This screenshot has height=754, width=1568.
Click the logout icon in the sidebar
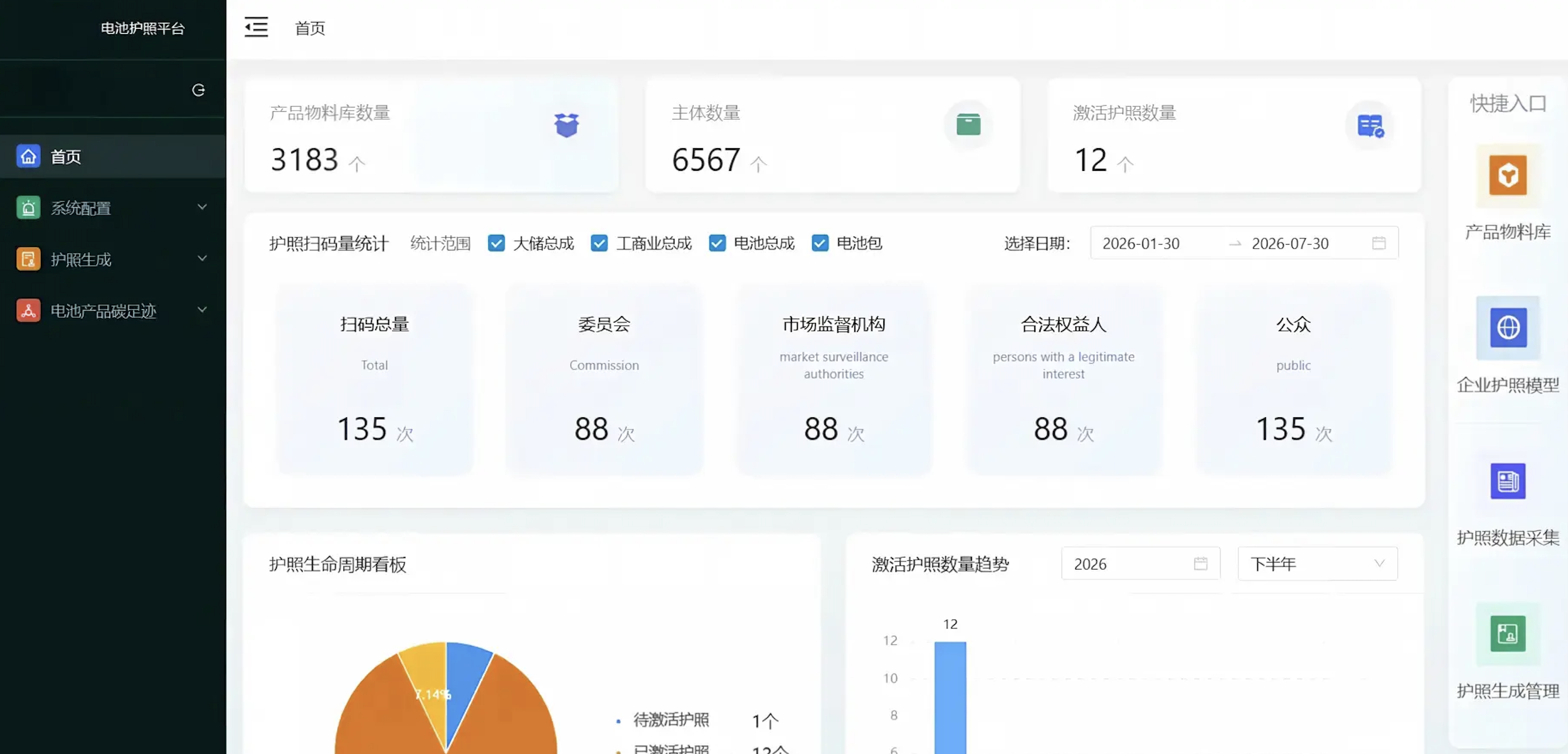[199, 90]
